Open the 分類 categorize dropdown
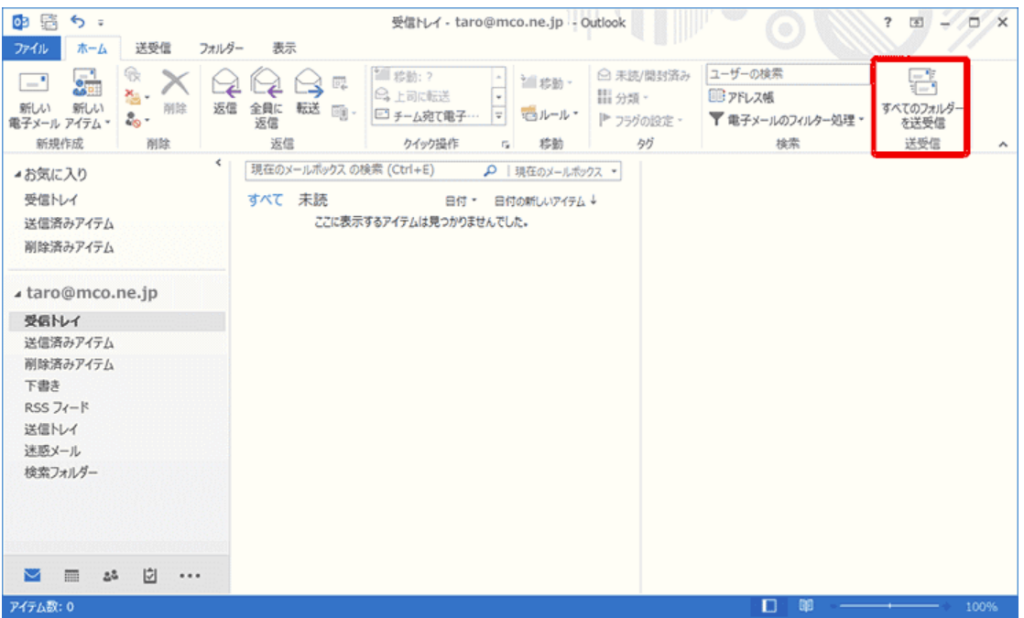This screenshot has width=1024, height=618. [x=623, y=98]
